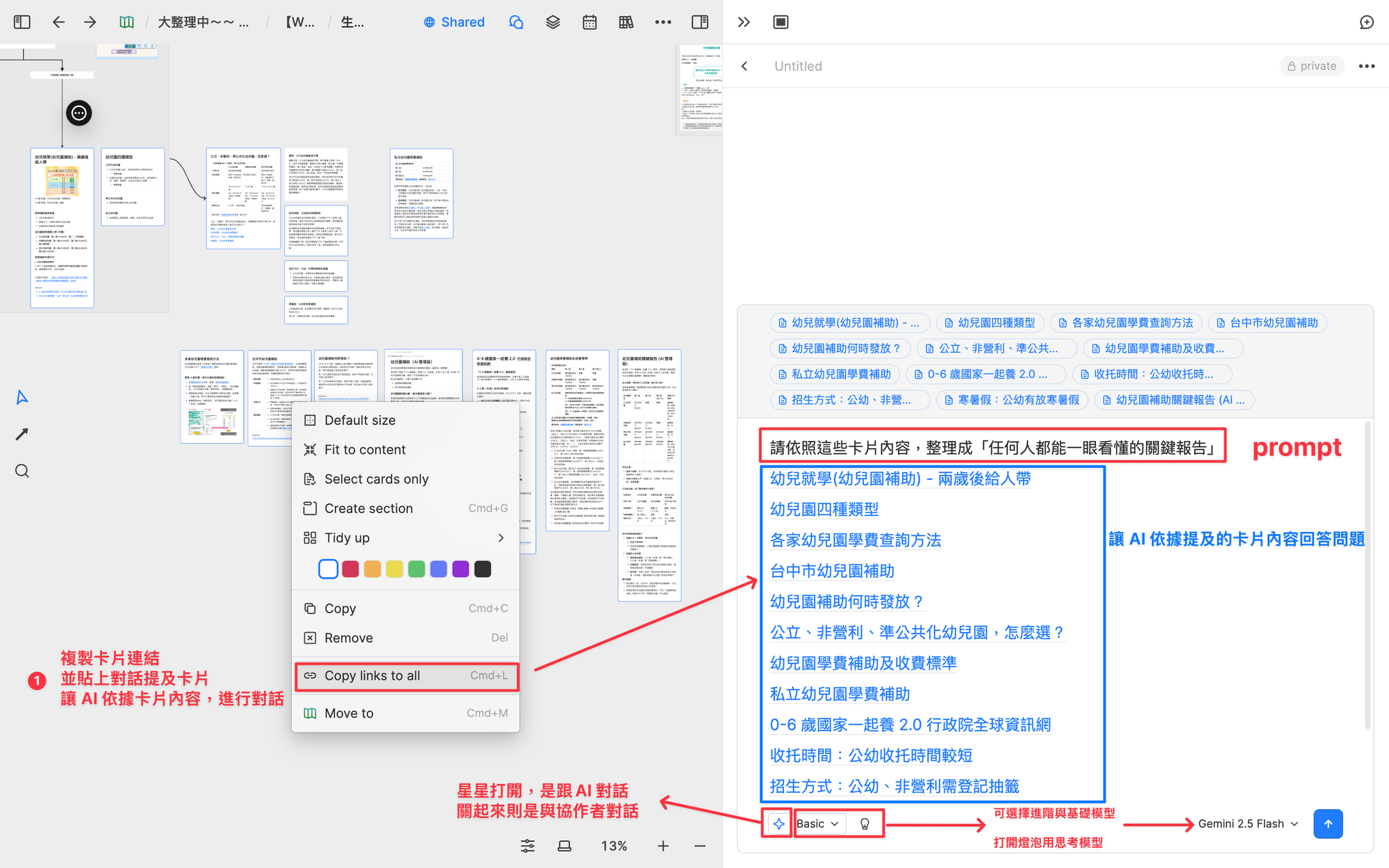Open the Shared link in toolbar
Screen dimensions: 1389x868
pyautogui.click(x=454, y=22)
